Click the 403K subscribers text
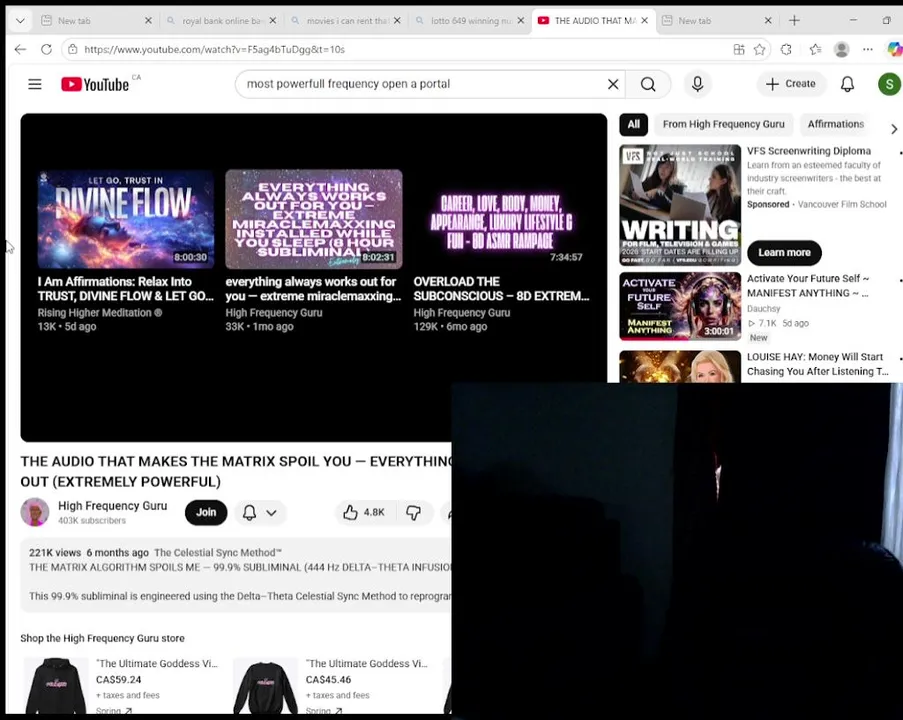 92,521
